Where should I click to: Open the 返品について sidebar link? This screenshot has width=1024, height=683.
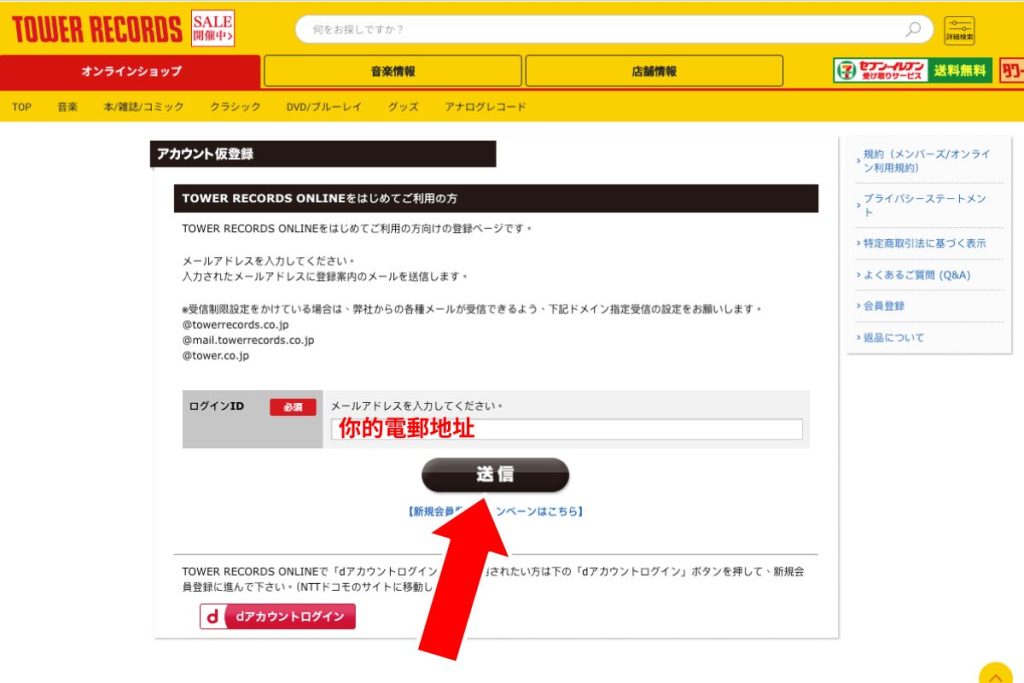point(893,338)
